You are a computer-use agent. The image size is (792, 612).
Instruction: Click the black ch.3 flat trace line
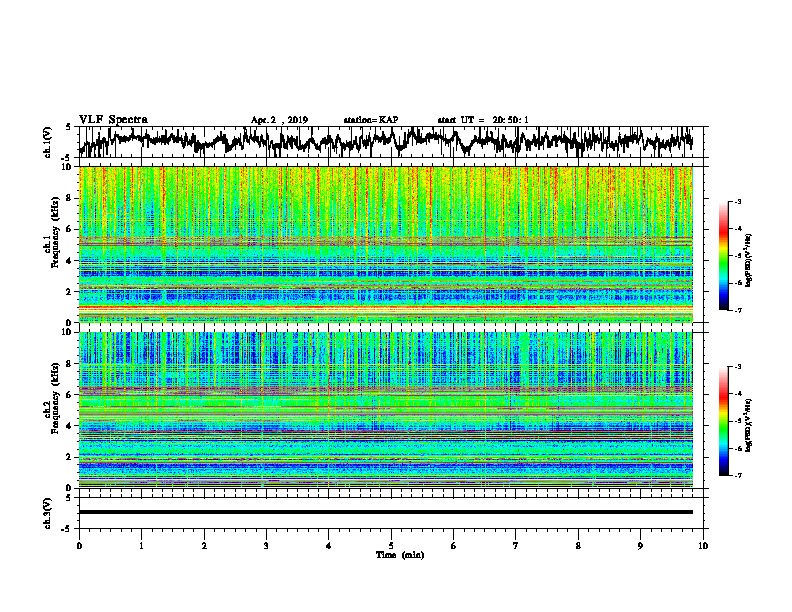[386, 512]
